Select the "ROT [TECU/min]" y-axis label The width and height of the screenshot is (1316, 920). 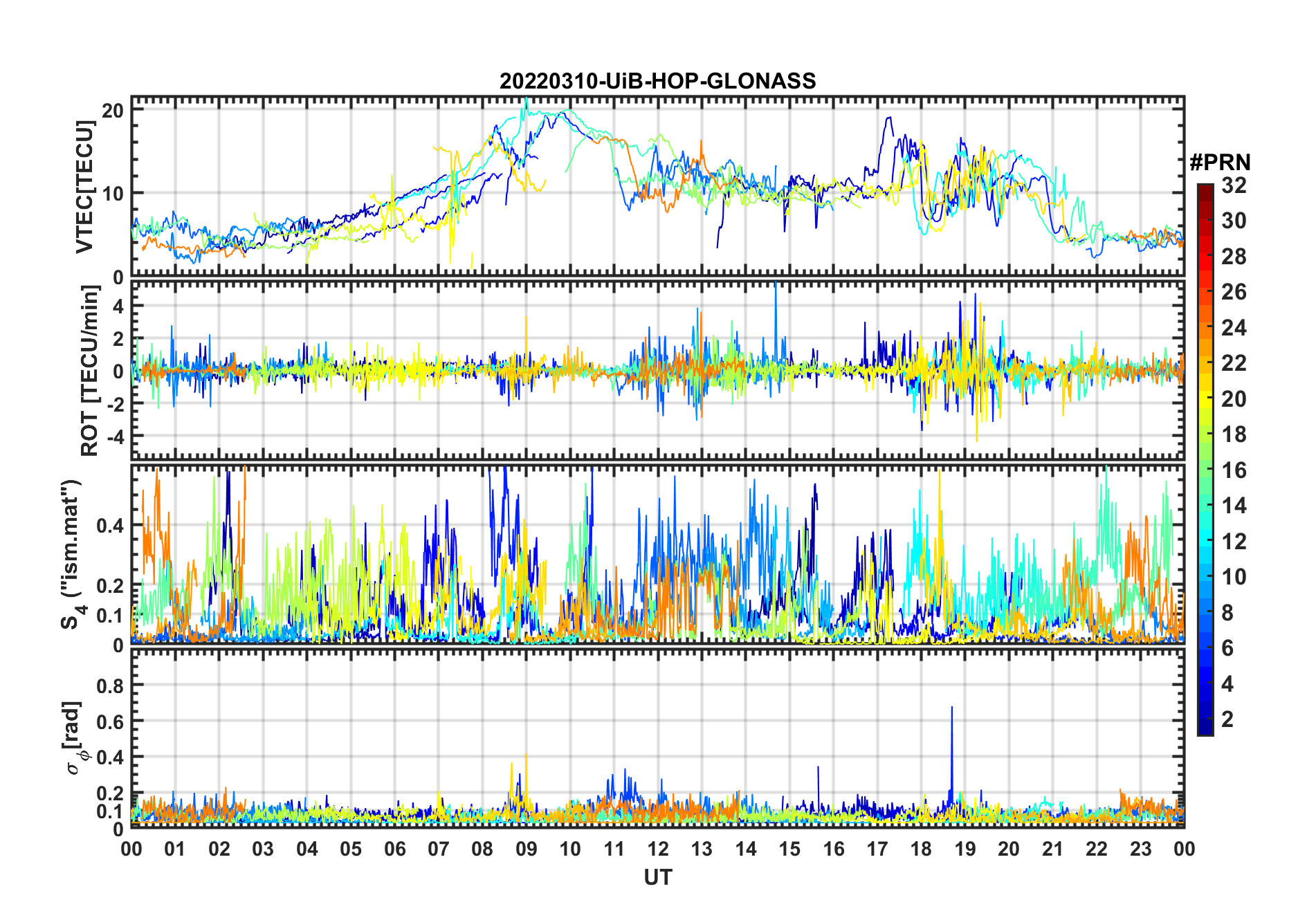click(90, 371)
